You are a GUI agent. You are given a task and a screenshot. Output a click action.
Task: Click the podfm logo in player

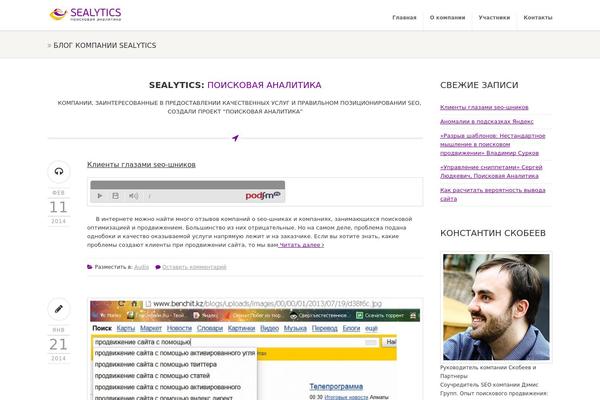click(x=262, y=196)
